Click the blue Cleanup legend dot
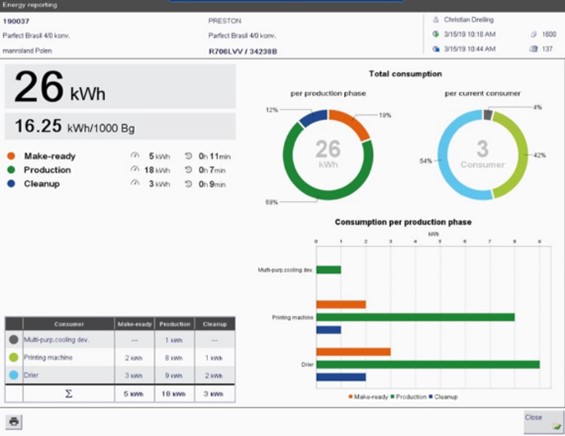The height and width of the screenshot is (436, 565). click(11, 184)
